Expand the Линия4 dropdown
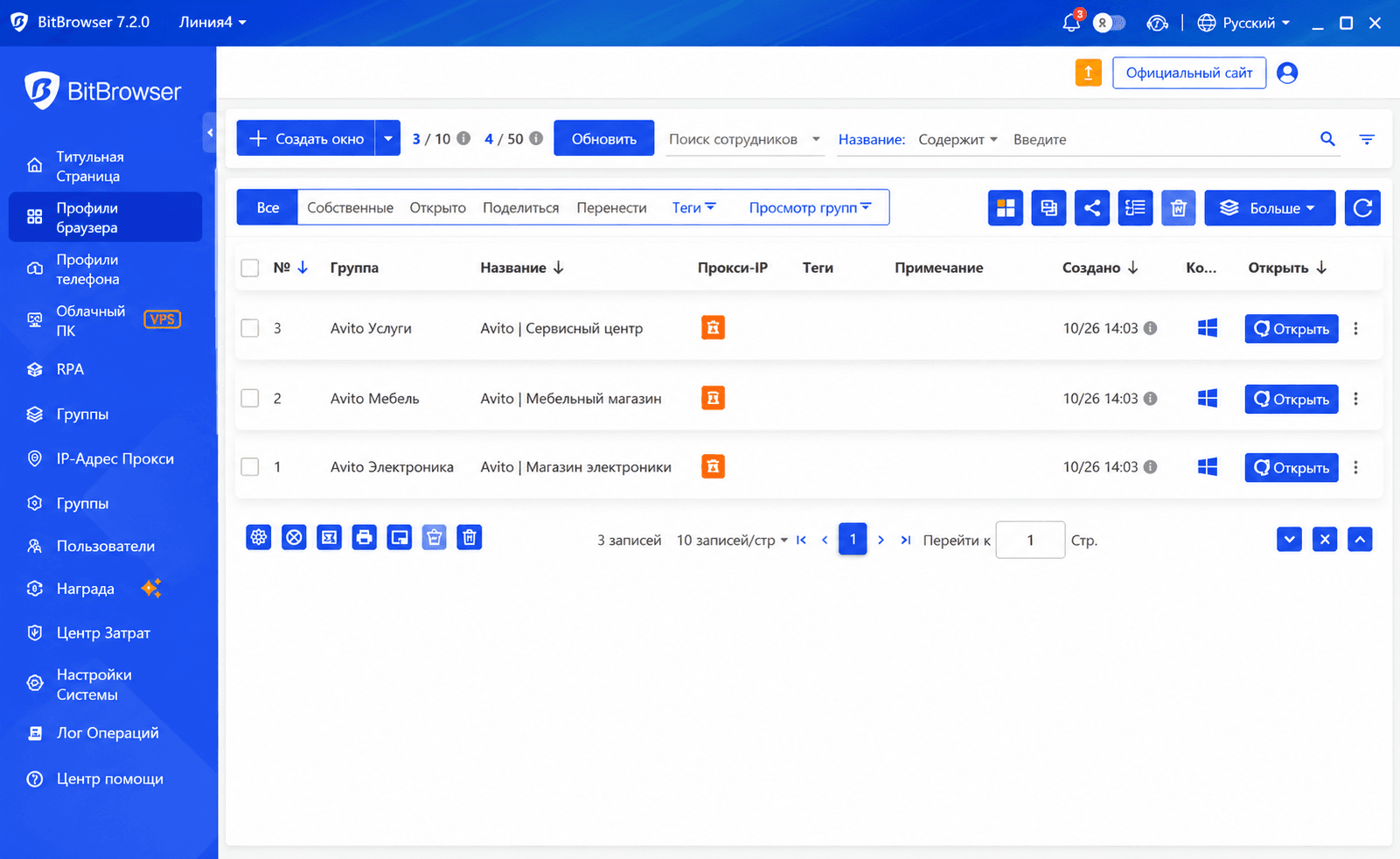Screen dimensions: 1400x859 pos(212,23)
